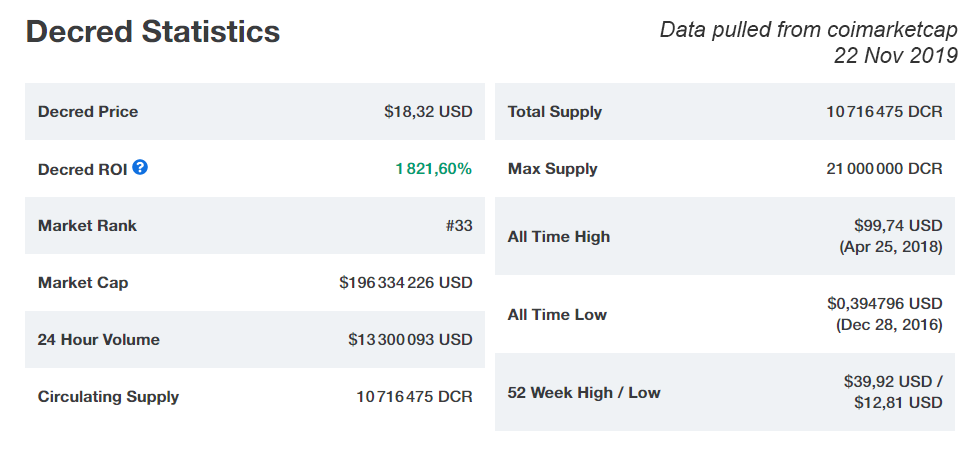Click the 24 Hour Volume label
The image size is (980, 449).
(99, 340)
